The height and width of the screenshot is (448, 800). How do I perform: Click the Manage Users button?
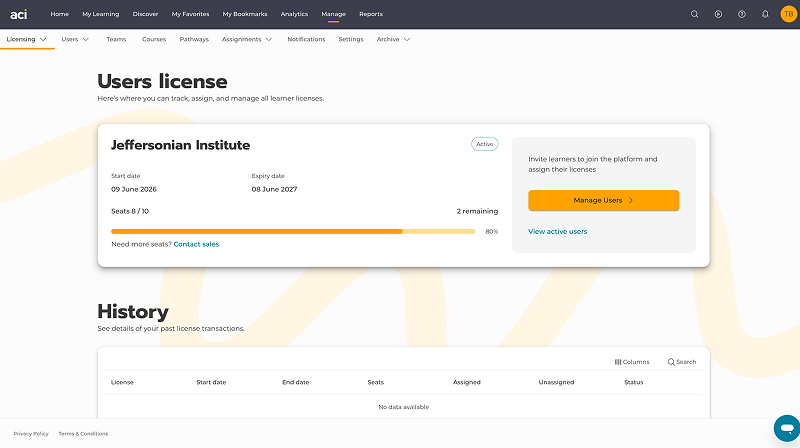coord(604,201)
